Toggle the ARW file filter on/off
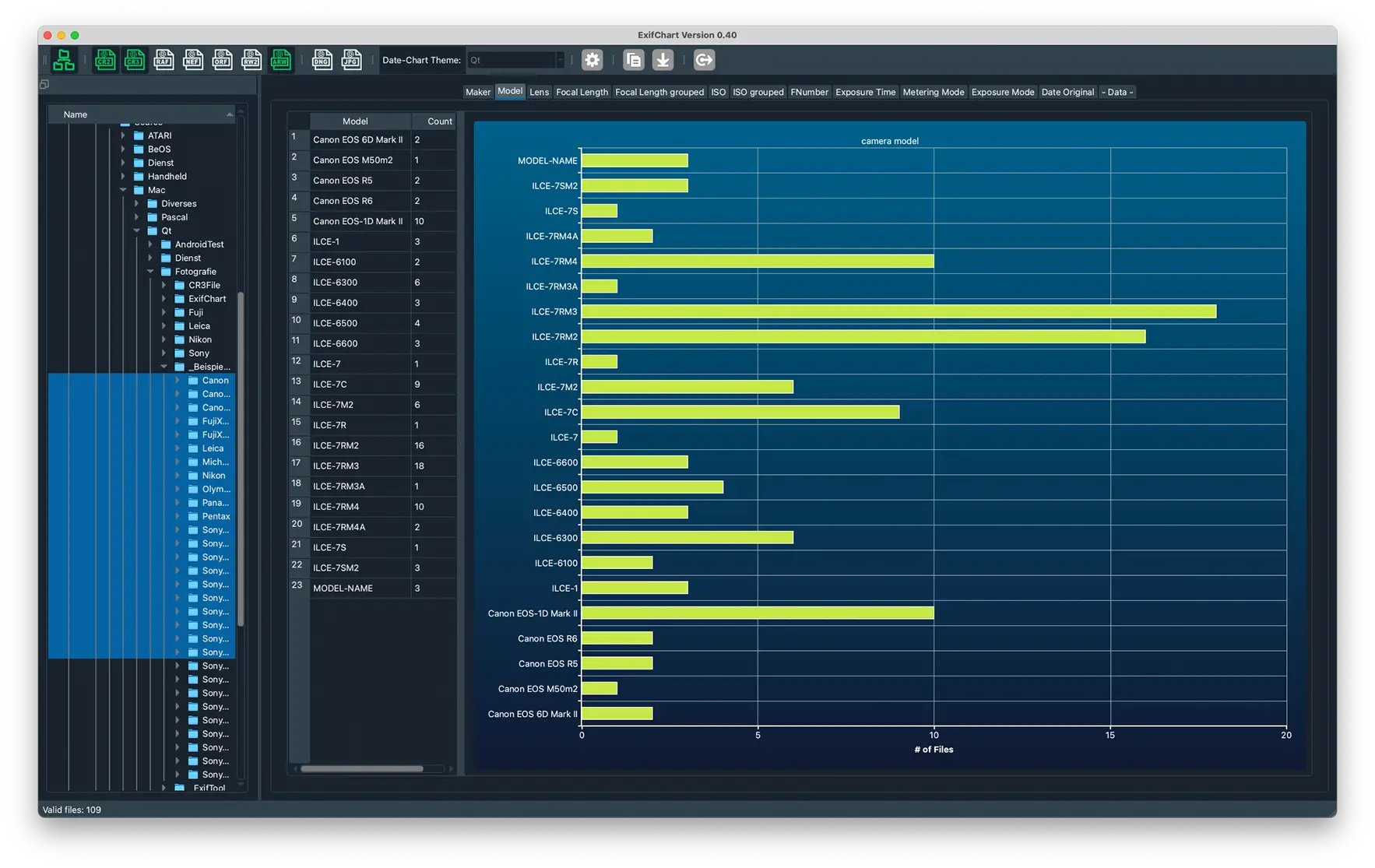 (x=280, y=60)
